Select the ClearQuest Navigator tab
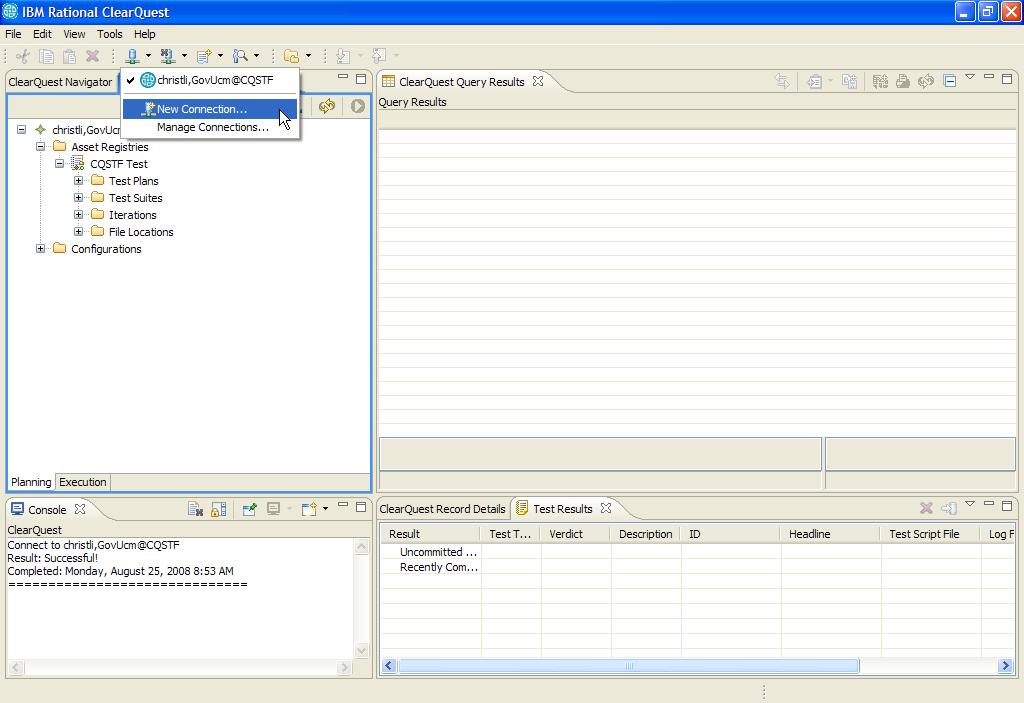Viewport: 1024px width, 703px height. [60, 82]
